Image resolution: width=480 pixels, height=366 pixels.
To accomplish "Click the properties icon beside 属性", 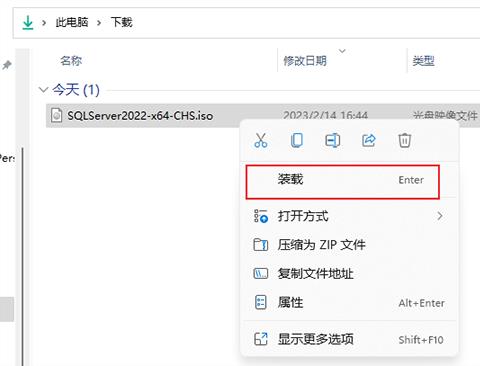I will [x=261, y=303].
